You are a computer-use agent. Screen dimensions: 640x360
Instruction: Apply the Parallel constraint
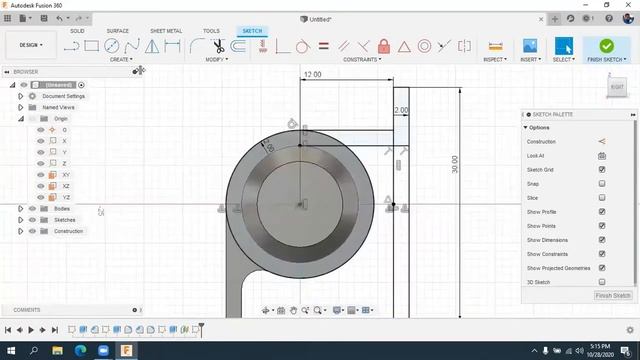(x=344, y=46)
